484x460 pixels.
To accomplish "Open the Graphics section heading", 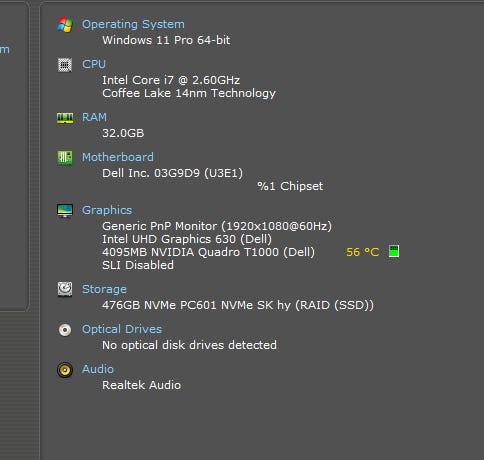I will 107,210.
